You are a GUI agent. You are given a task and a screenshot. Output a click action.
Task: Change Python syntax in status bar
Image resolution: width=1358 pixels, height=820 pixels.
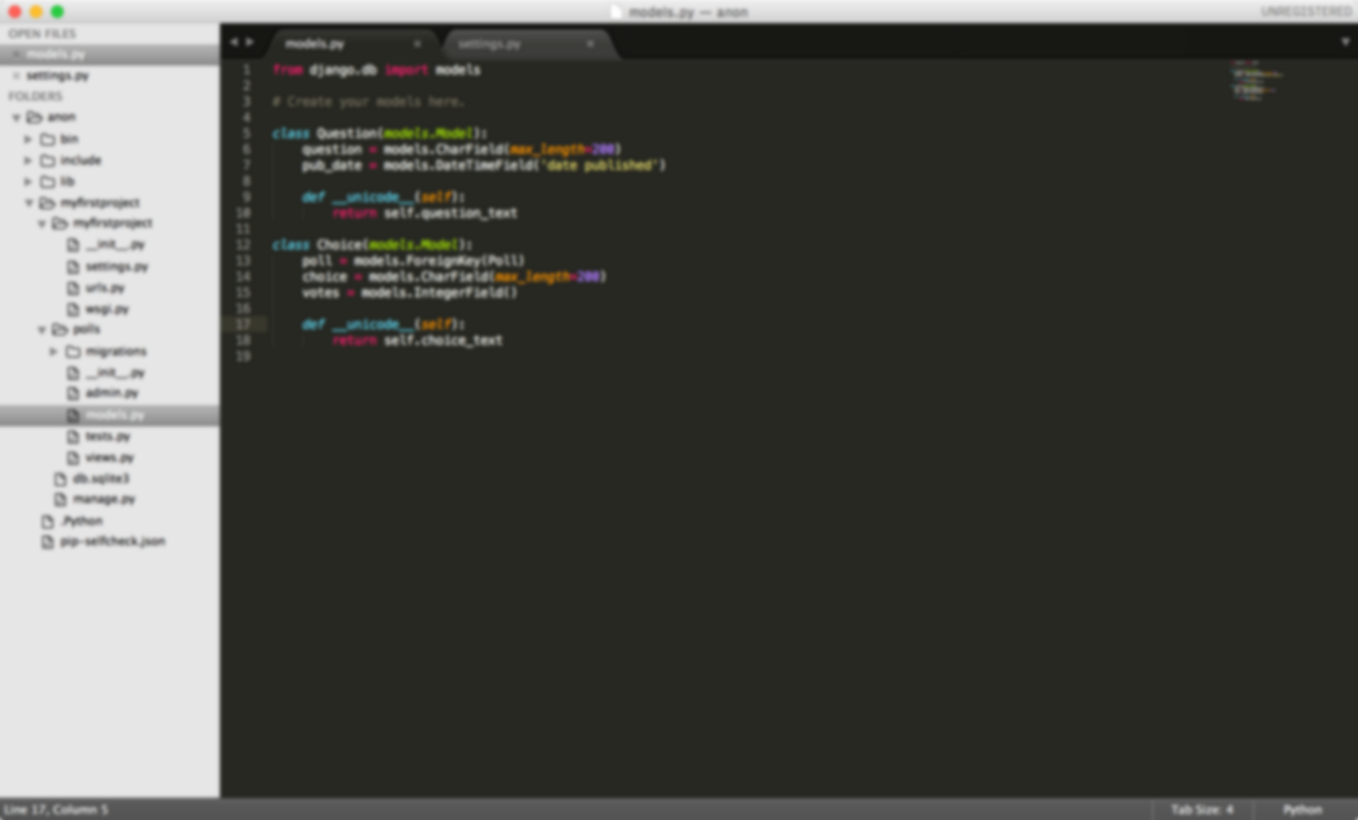(x=1302, y=810)
